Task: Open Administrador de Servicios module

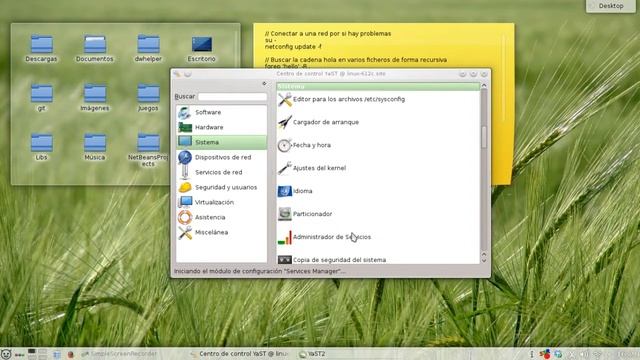Action: [x=324, y=237]
